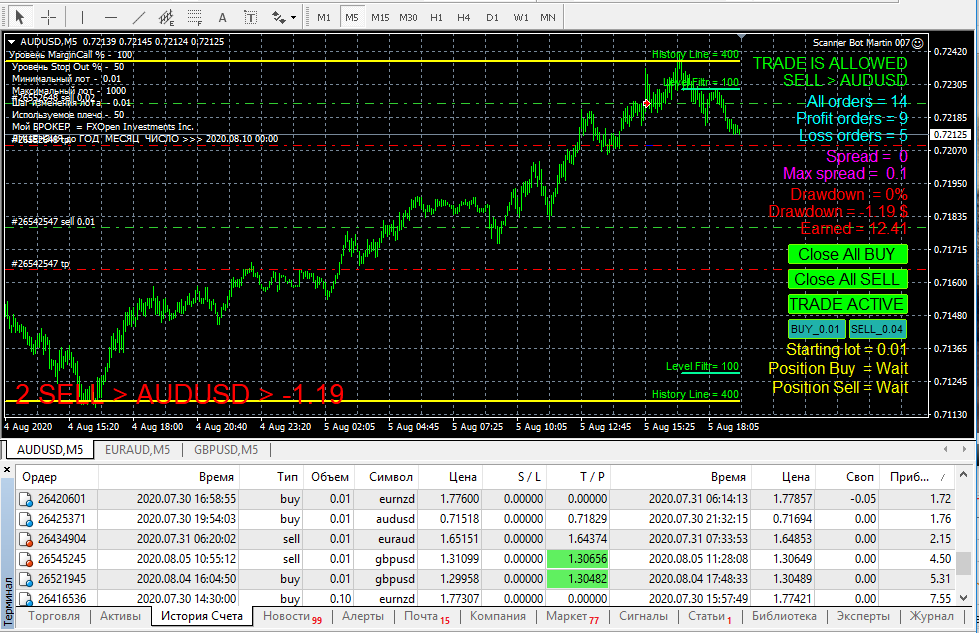Image resolution: width=979 pixels, height=633 pixels.
Task: Activate the crosshair tool
Action: pos(48,17)
